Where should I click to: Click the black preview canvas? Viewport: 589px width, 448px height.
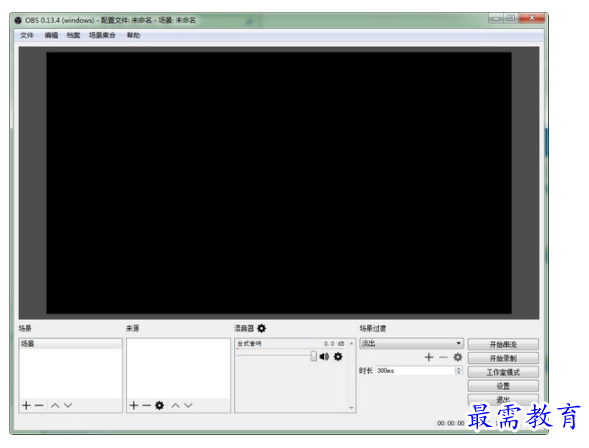[x=279, y=183]
